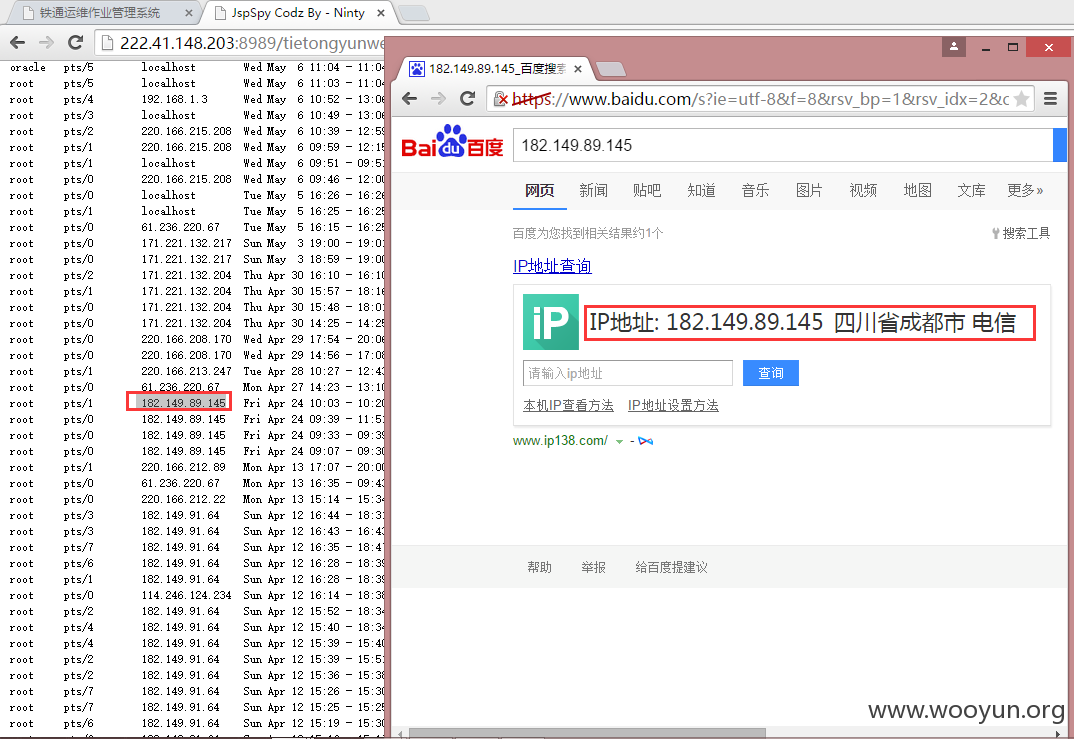1074x739 pixels.
Task: Open the 地图 search category
Action: [x=917, y=190]
